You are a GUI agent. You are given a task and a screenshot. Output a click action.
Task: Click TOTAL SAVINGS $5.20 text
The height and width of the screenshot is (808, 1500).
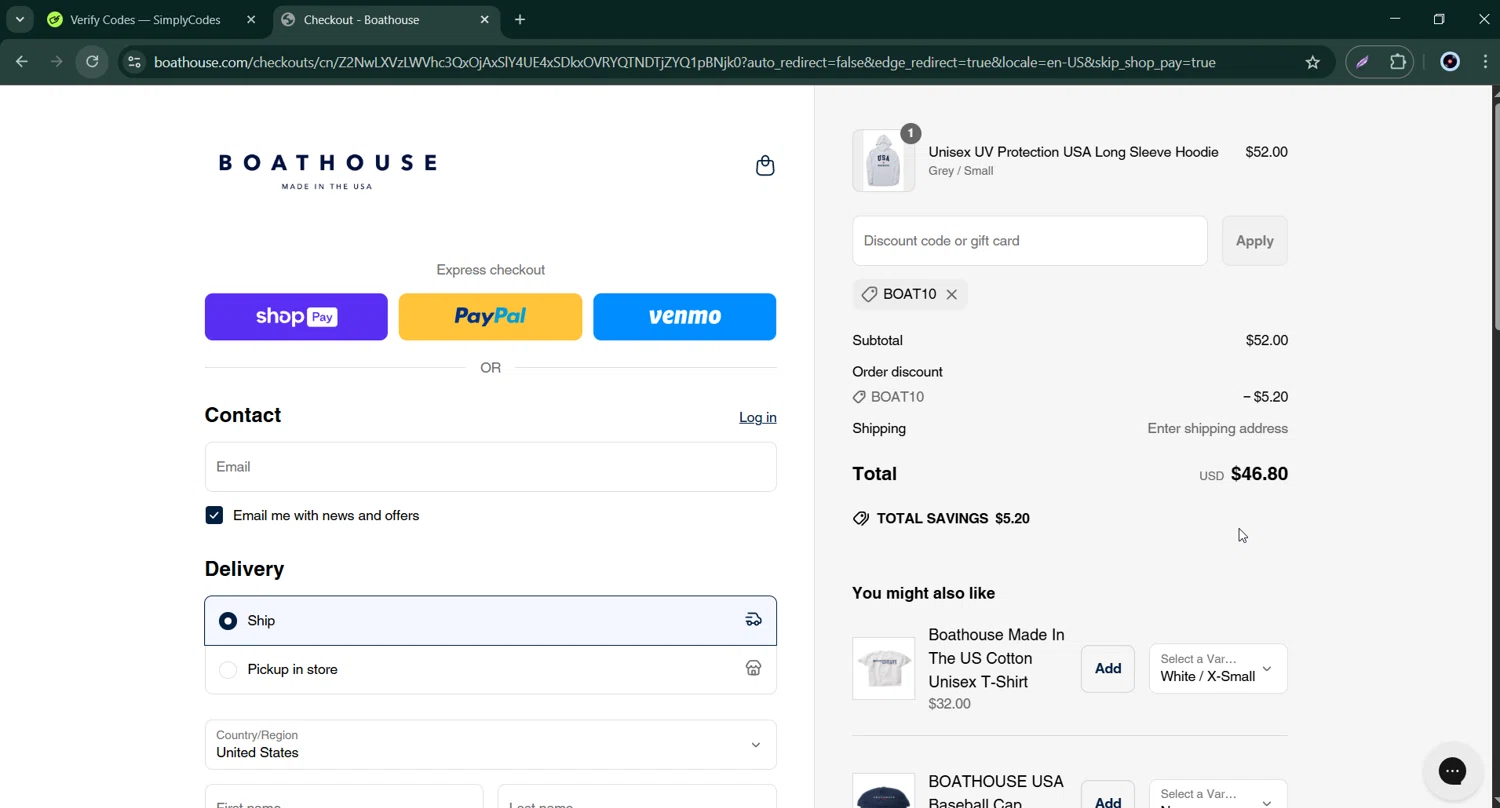tap(953, 518)
